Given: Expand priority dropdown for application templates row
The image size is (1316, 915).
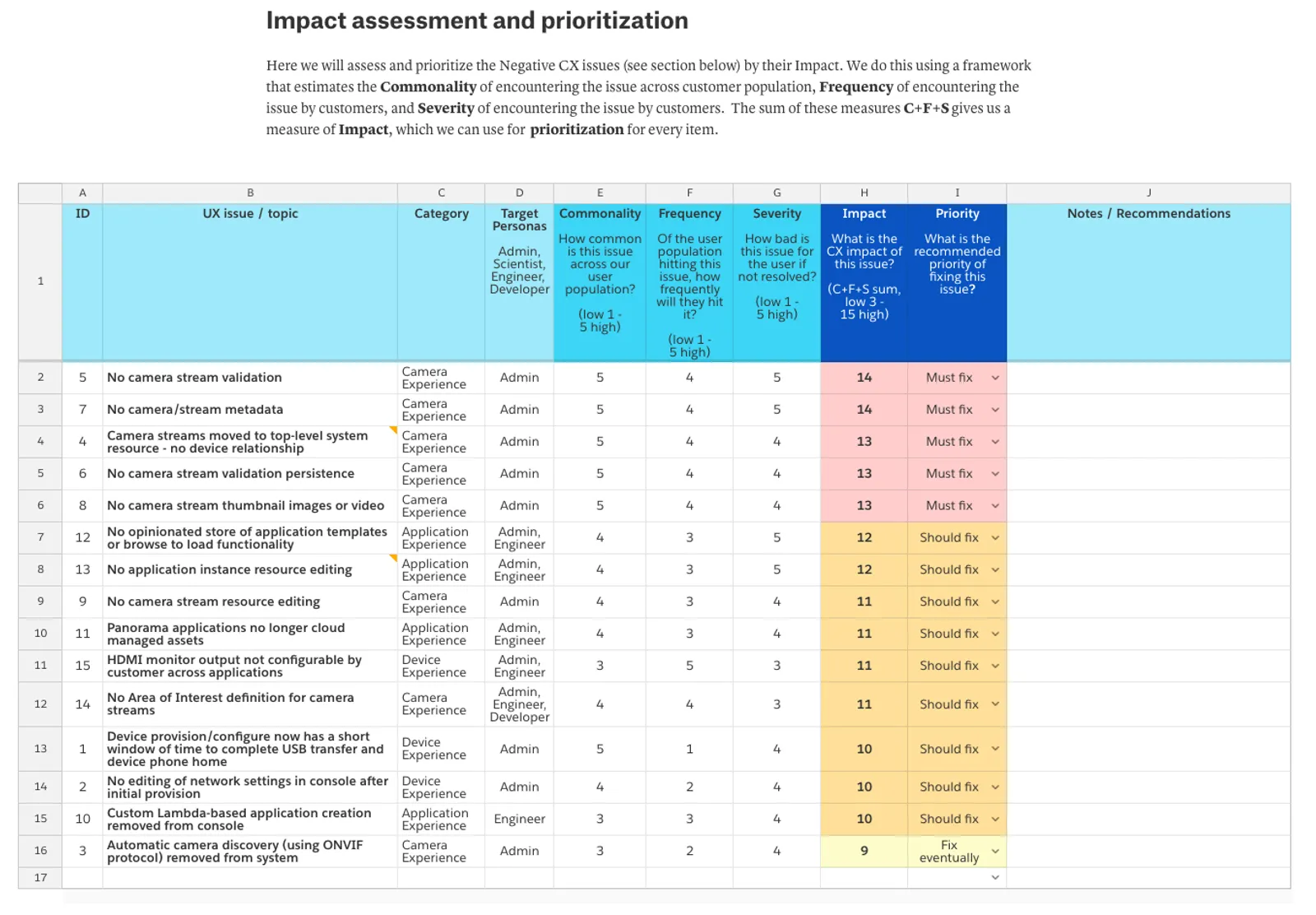Looking at the screenshot, I should coord(995,538).
